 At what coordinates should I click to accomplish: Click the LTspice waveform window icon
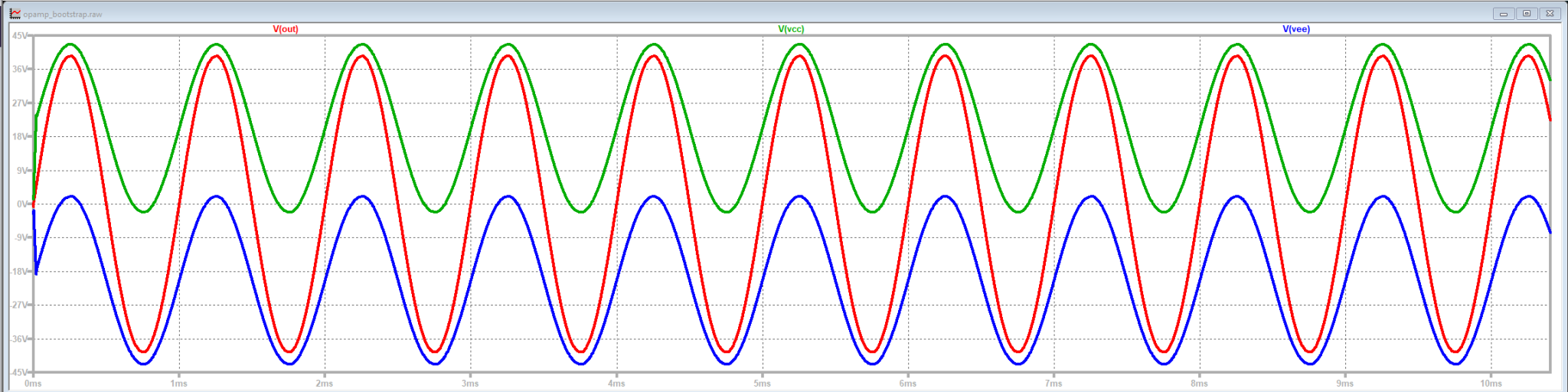coord(15,14)
